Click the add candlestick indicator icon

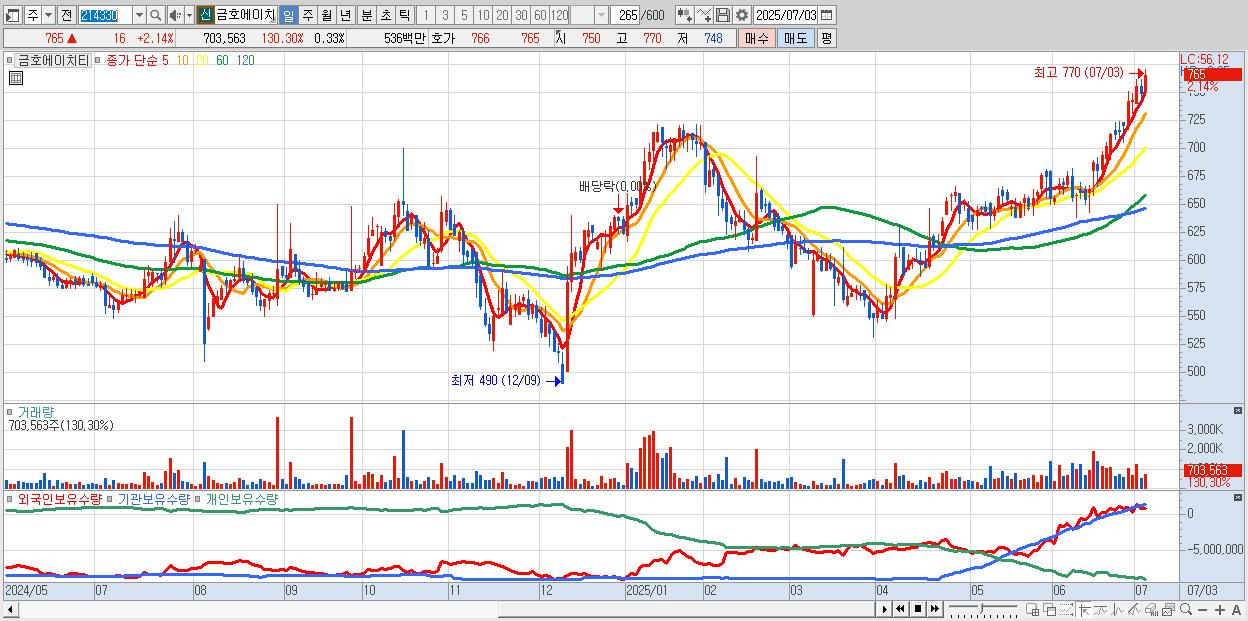[x=685, y=15]
